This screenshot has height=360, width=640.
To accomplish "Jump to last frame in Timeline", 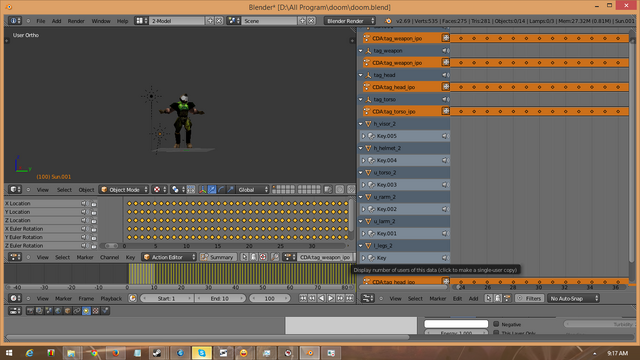I will (350, 298).
